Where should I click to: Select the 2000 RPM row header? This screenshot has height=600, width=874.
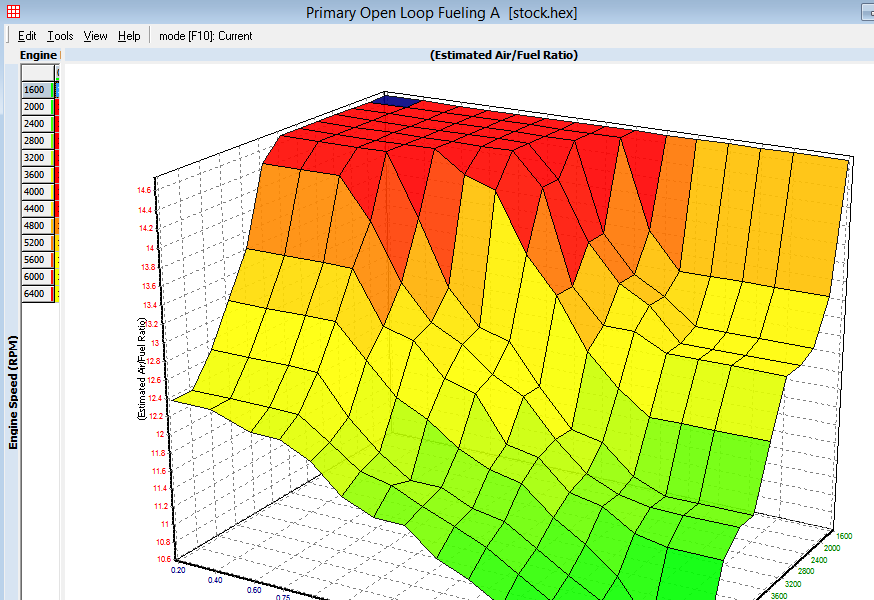tap(34, 107)
